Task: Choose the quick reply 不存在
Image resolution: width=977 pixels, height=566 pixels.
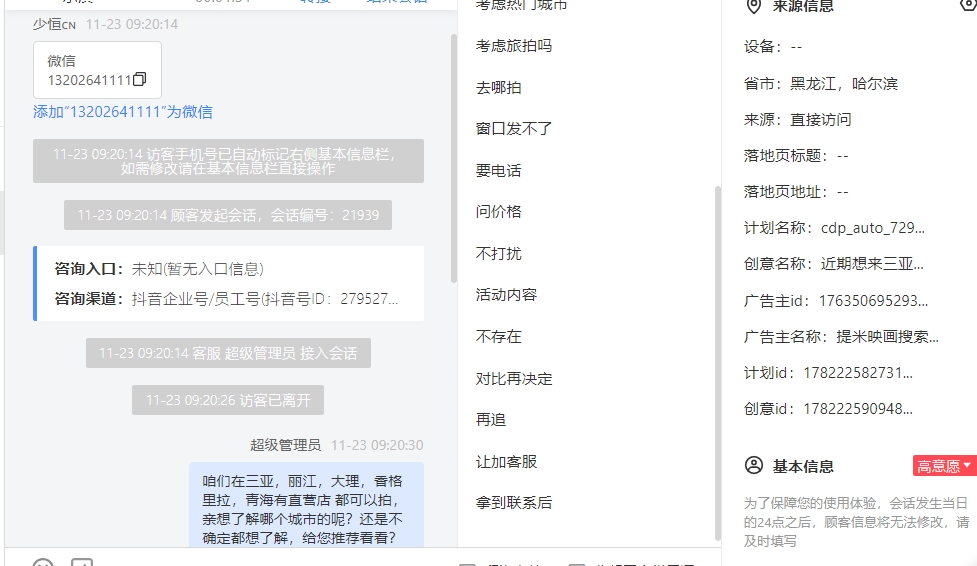Action: 498,337
